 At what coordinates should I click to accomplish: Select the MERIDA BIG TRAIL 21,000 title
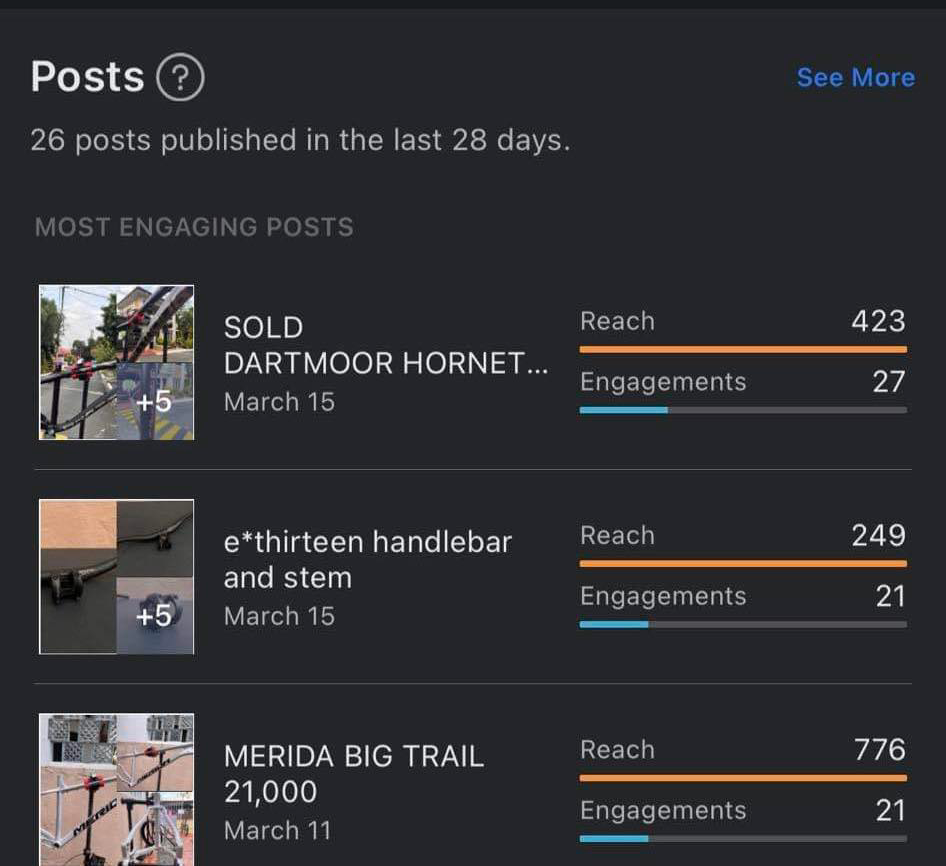tap(353, 773)
